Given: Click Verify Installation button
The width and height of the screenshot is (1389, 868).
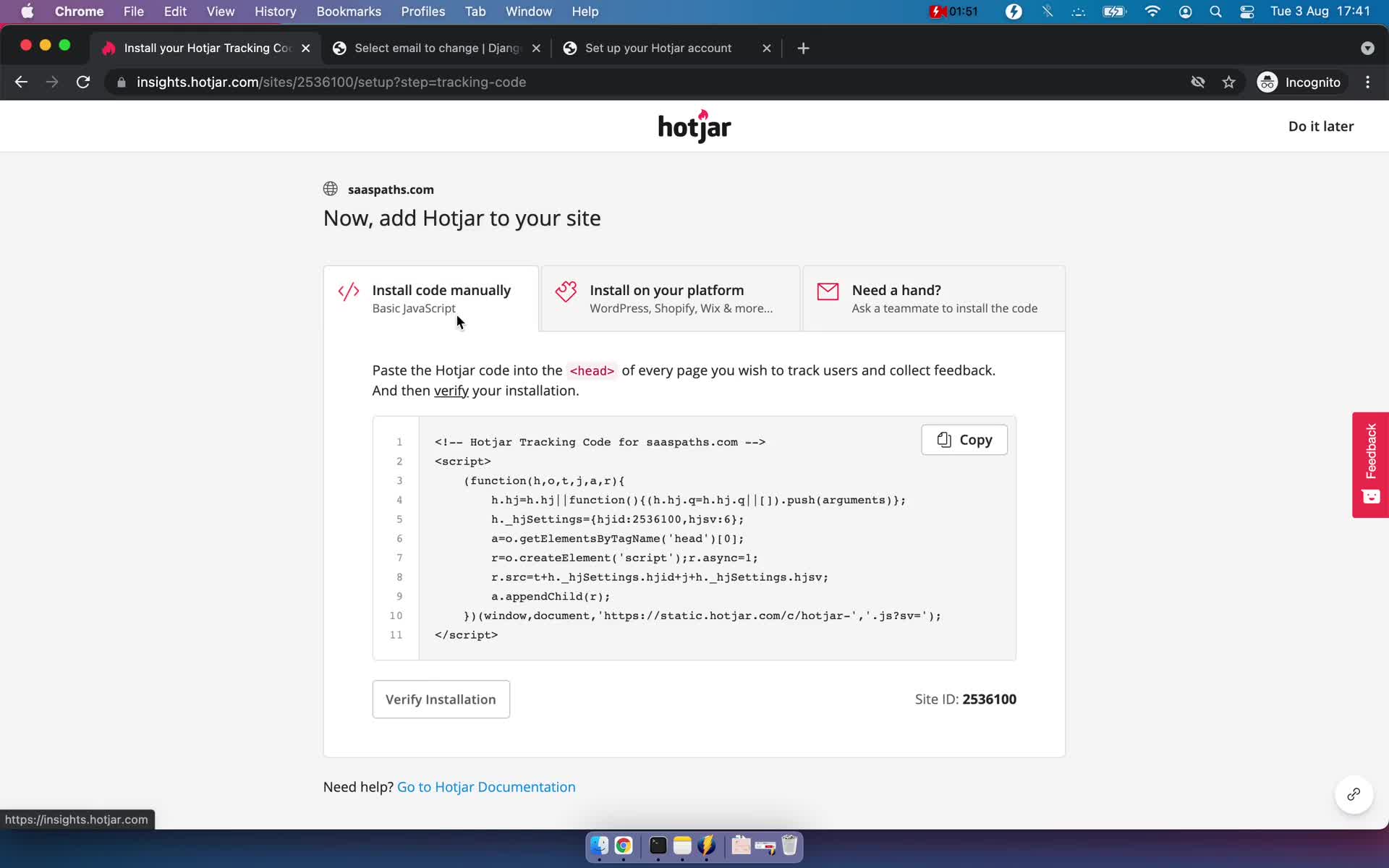Looking at the screenshot, I should [x=441, y=699].
